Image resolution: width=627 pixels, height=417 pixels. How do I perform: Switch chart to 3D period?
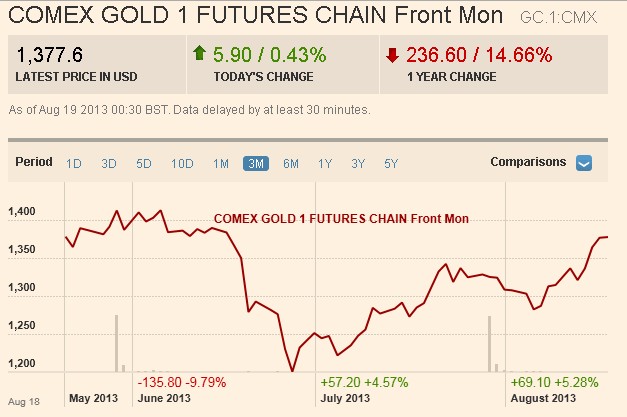[109, 163]
